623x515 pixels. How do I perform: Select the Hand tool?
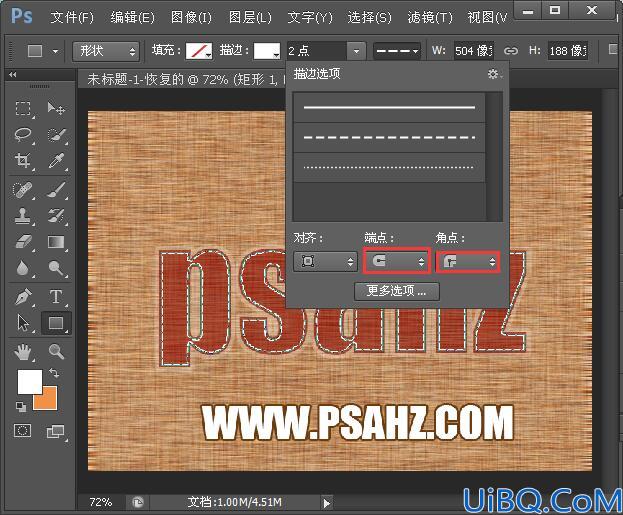[x=23, y=352]
